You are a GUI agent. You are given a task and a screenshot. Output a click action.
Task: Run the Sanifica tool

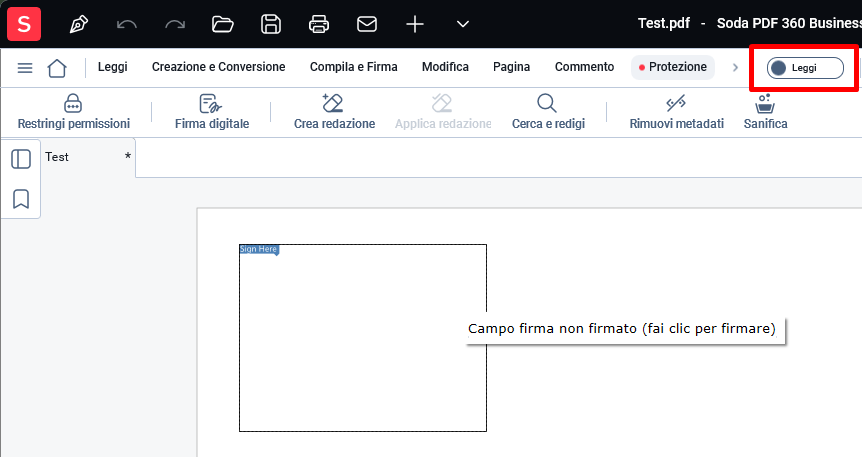coord(765,112)
